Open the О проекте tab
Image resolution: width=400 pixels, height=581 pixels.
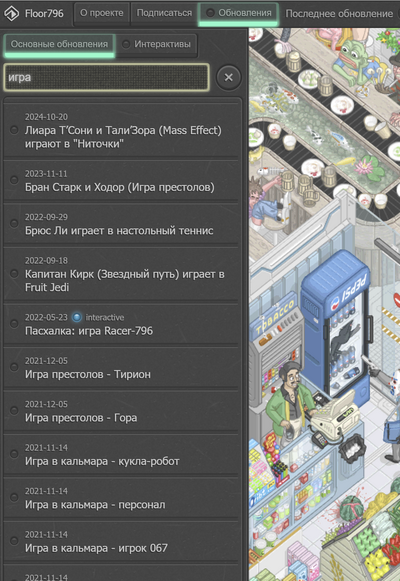coord(102,13)
